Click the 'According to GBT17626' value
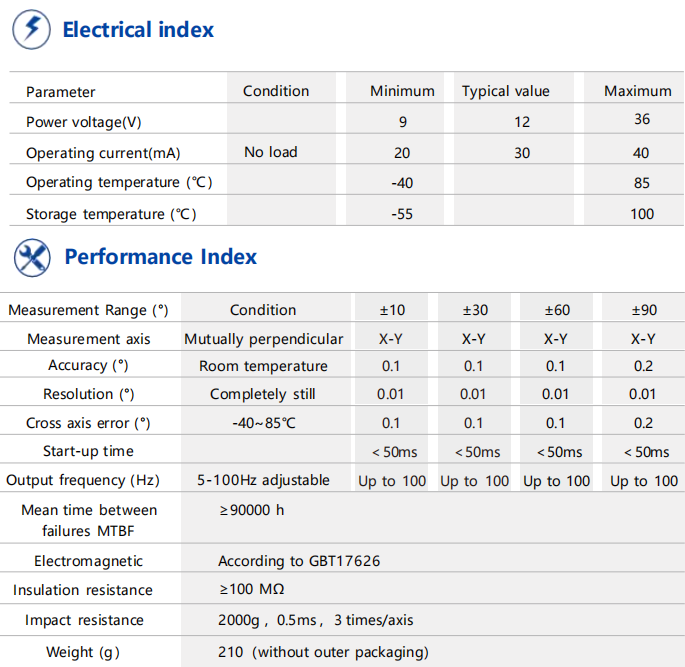Screen dimensions: 685x667 [299, 561]
